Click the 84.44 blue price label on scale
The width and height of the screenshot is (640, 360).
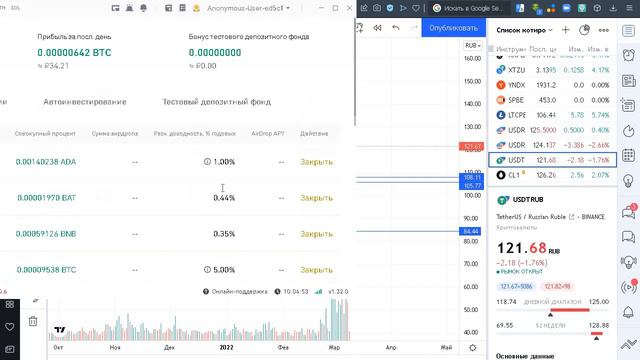click(470, 231)
